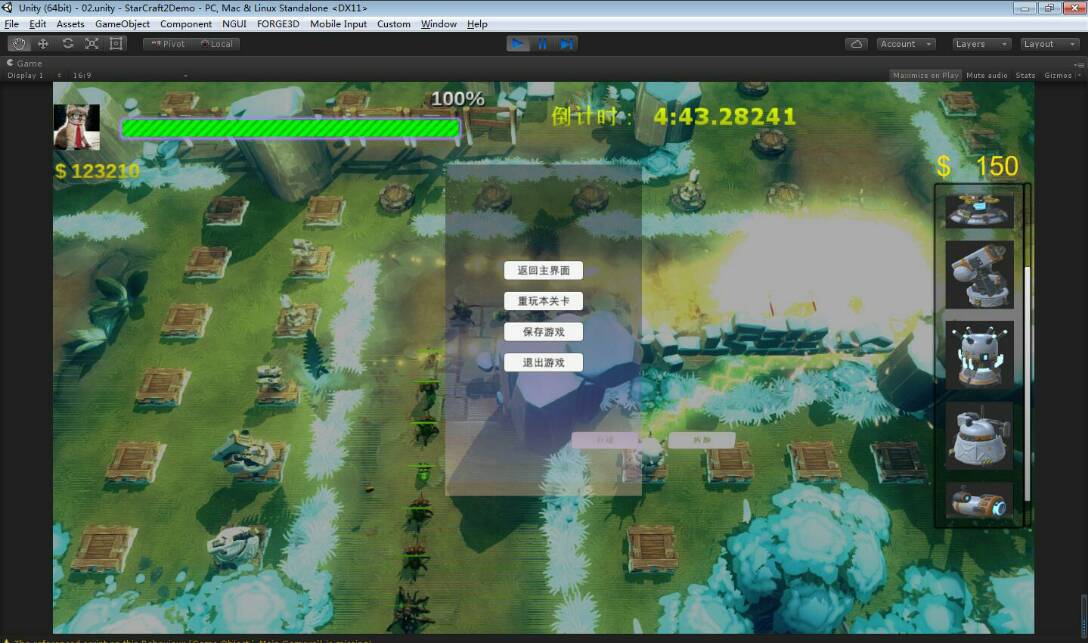Toggle the Stats overlay
The image size is (1088, 643).
1025,75
